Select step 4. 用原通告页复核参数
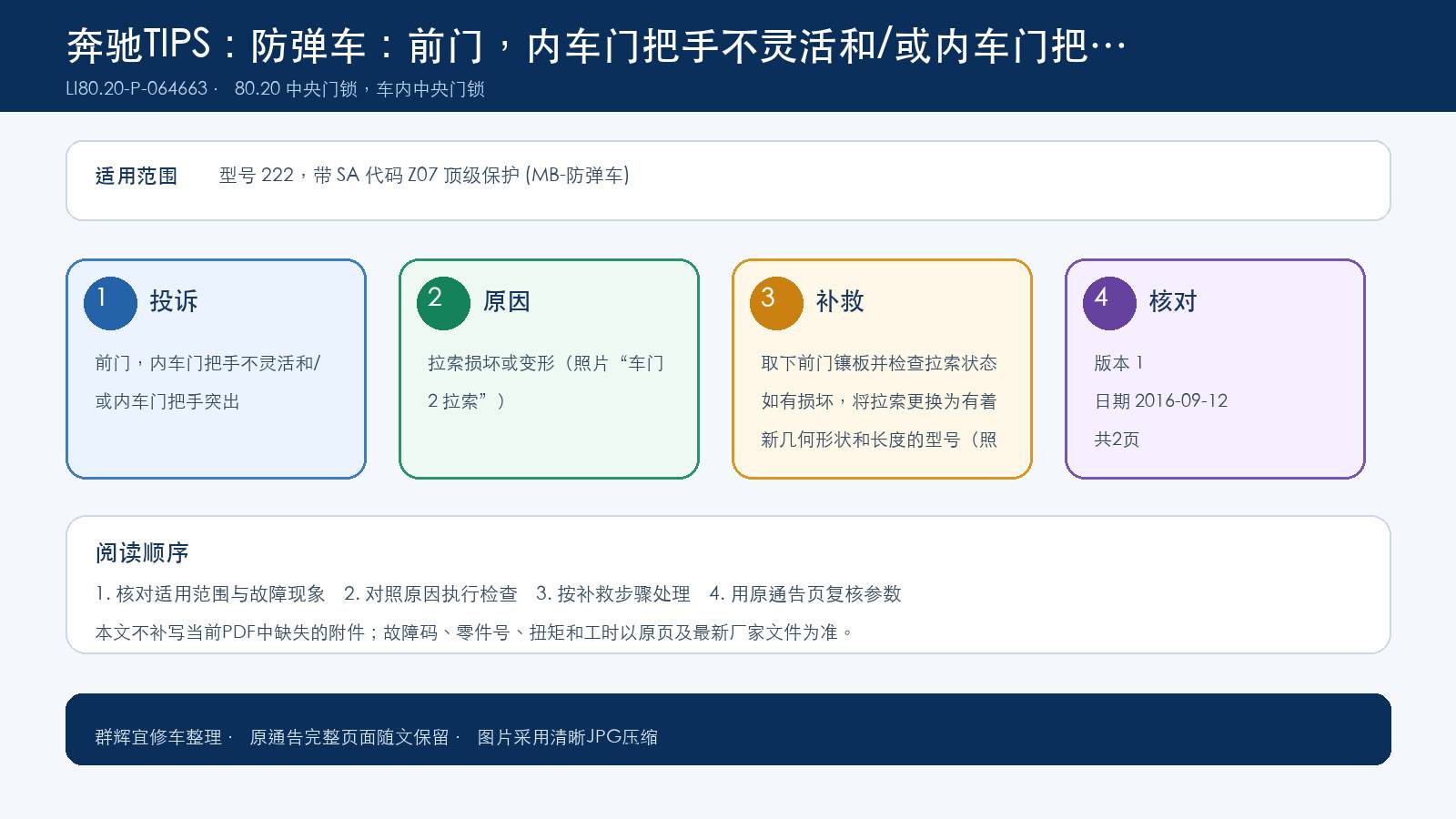1456x819 pixels. point(805,594)
